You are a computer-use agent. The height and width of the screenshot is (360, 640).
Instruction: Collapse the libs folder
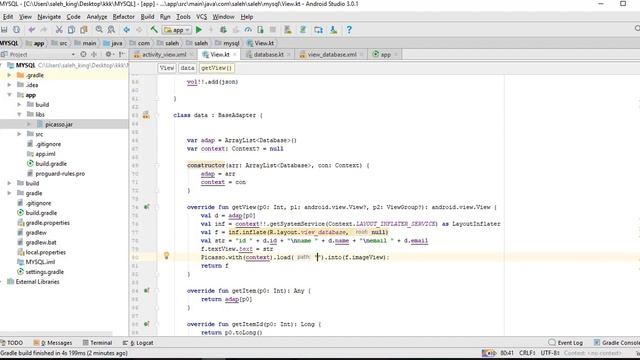[19, 114]
